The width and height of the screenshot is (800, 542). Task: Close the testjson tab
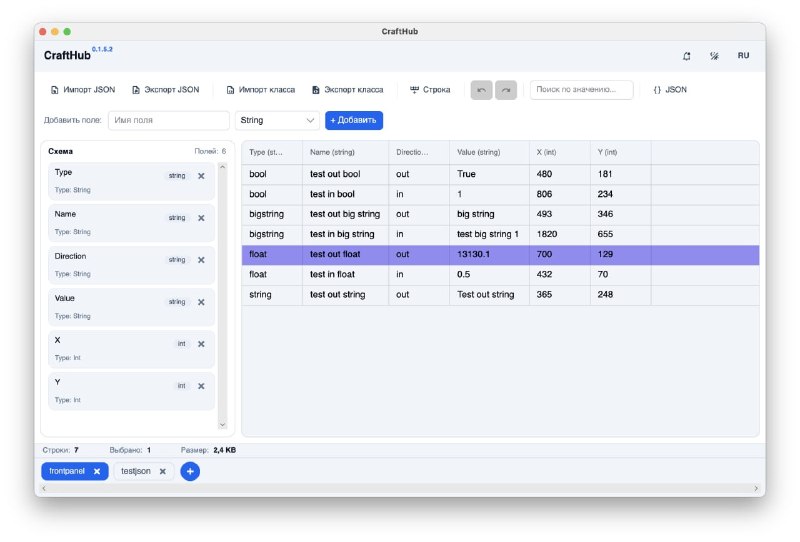click(x=163, y=472)
